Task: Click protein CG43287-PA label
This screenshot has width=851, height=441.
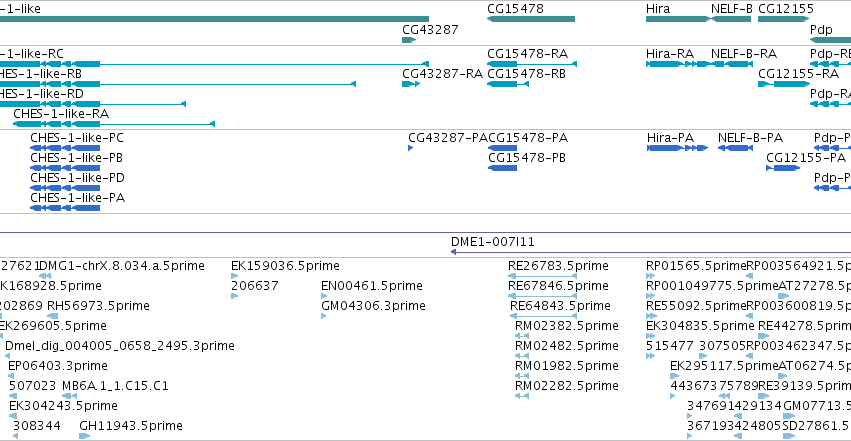Action: [x=448, y=138]
